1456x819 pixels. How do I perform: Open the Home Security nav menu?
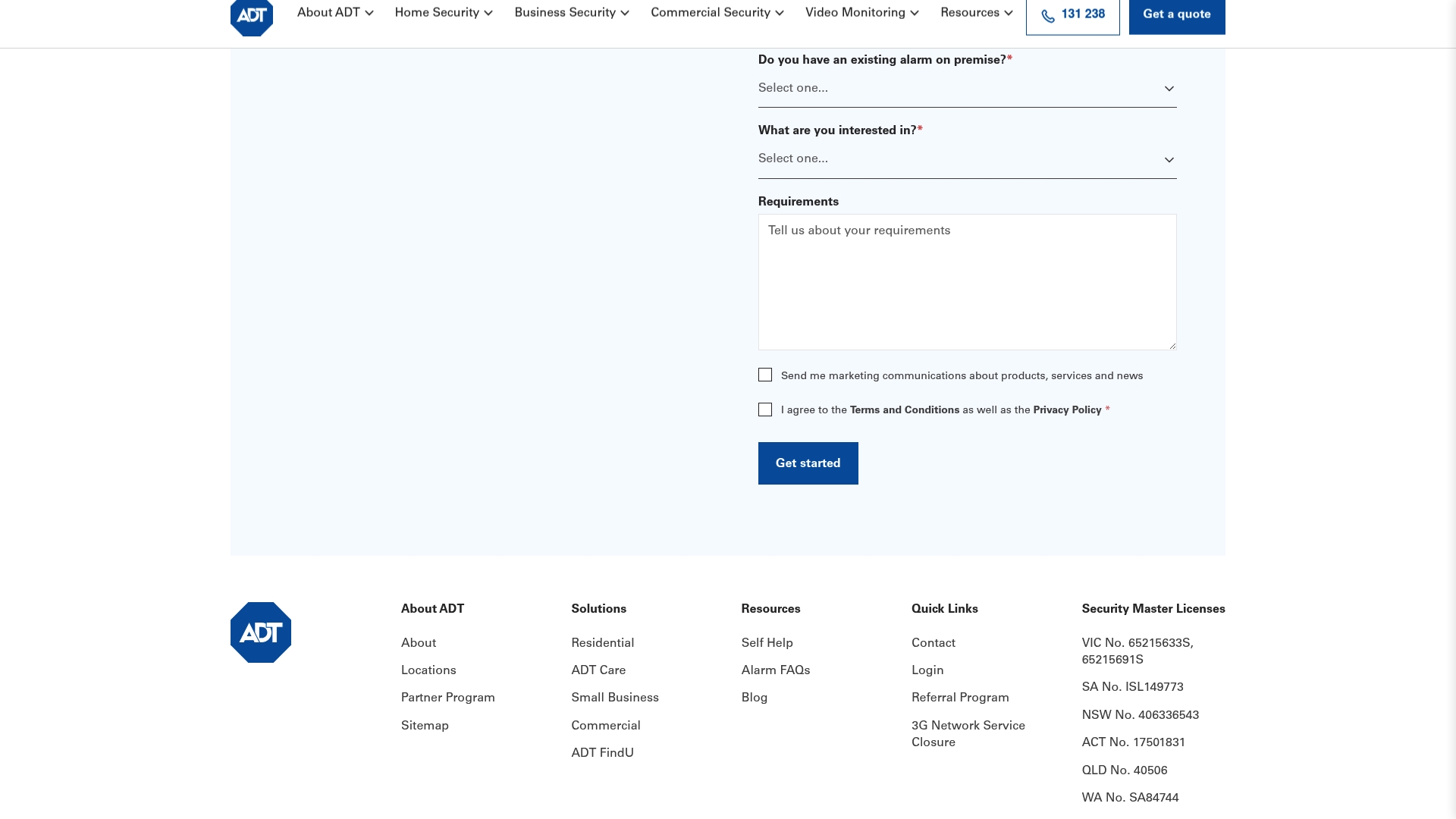point(444,13)
